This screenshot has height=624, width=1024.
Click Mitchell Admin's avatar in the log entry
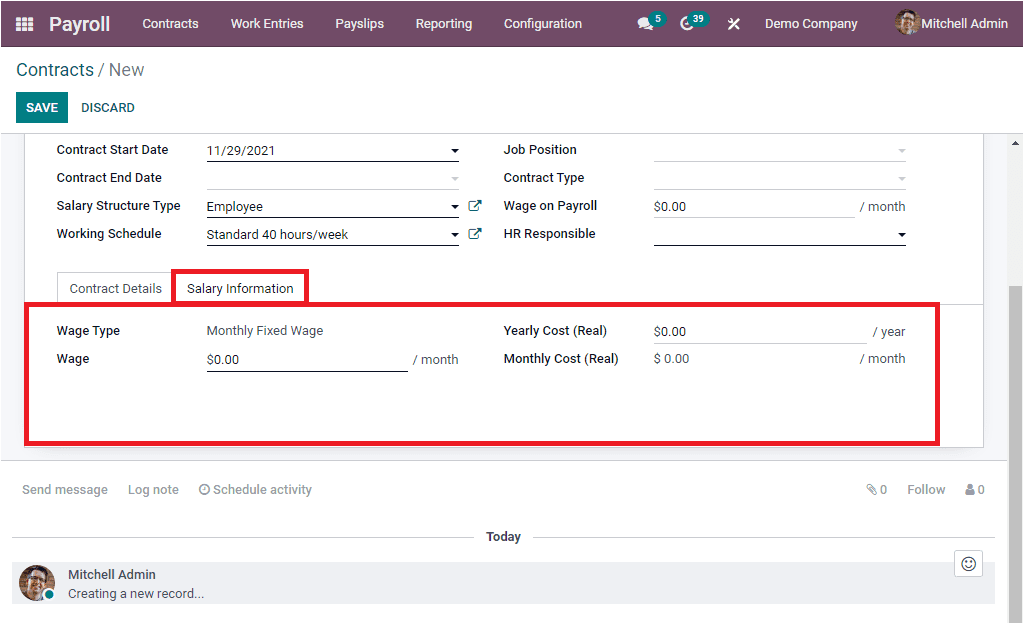pyautogui.click(x=36, y=582)
